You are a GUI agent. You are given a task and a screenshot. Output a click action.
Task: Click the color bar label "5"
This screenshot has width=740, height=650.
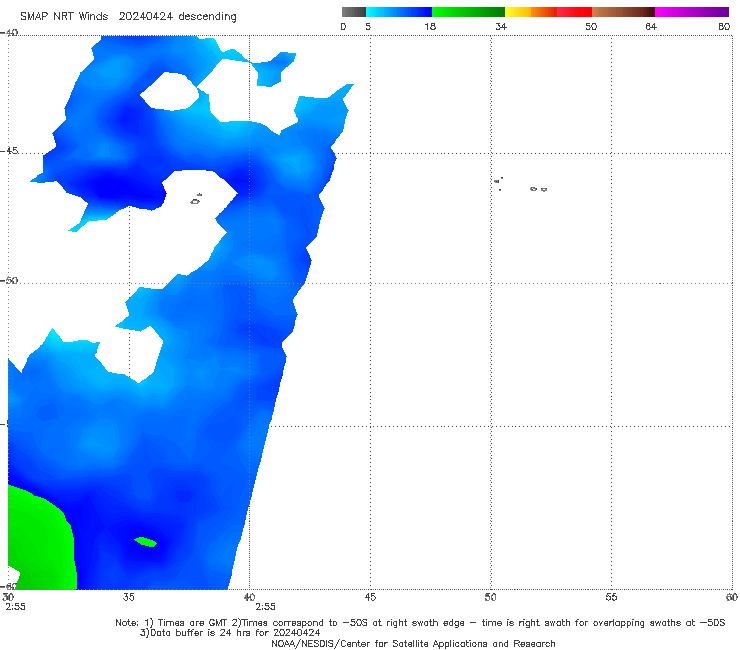[368, 27]
